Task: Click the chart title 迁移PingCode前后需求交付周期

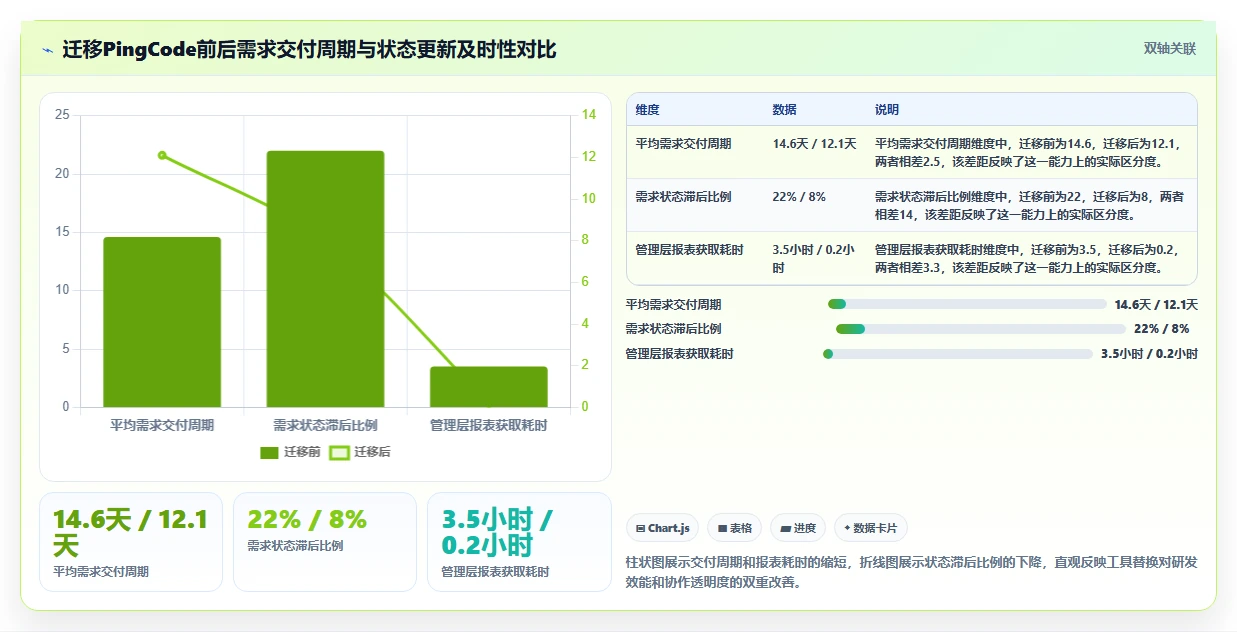Action: [309, 49]
